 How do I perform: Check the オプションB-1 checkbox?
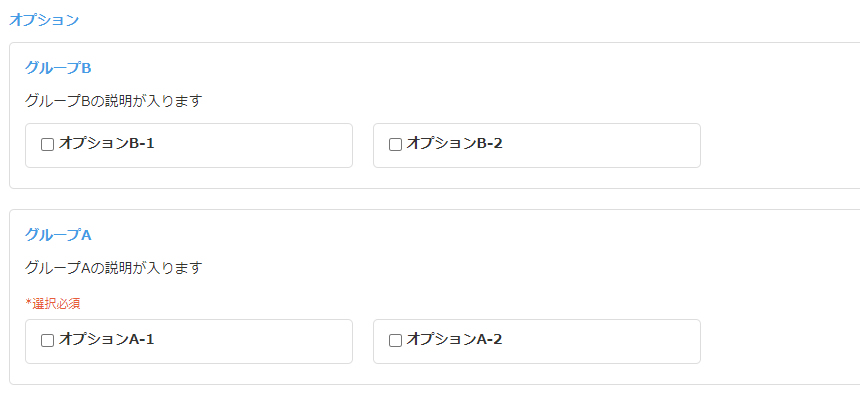click(x=47, y=144)
